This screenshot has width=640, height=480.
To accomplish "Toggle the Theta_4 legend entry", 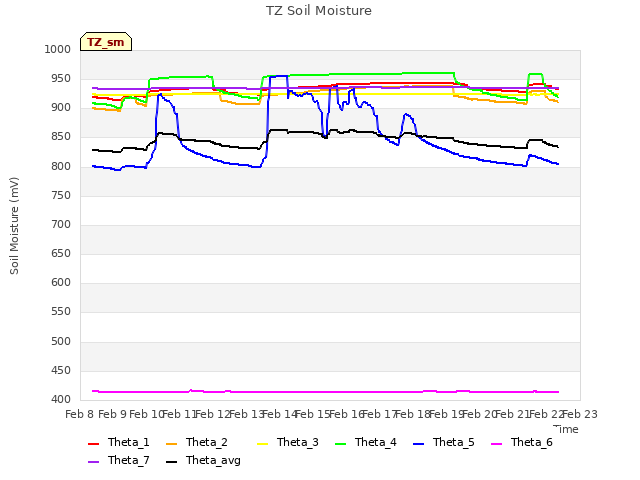I will click(365, 442).
